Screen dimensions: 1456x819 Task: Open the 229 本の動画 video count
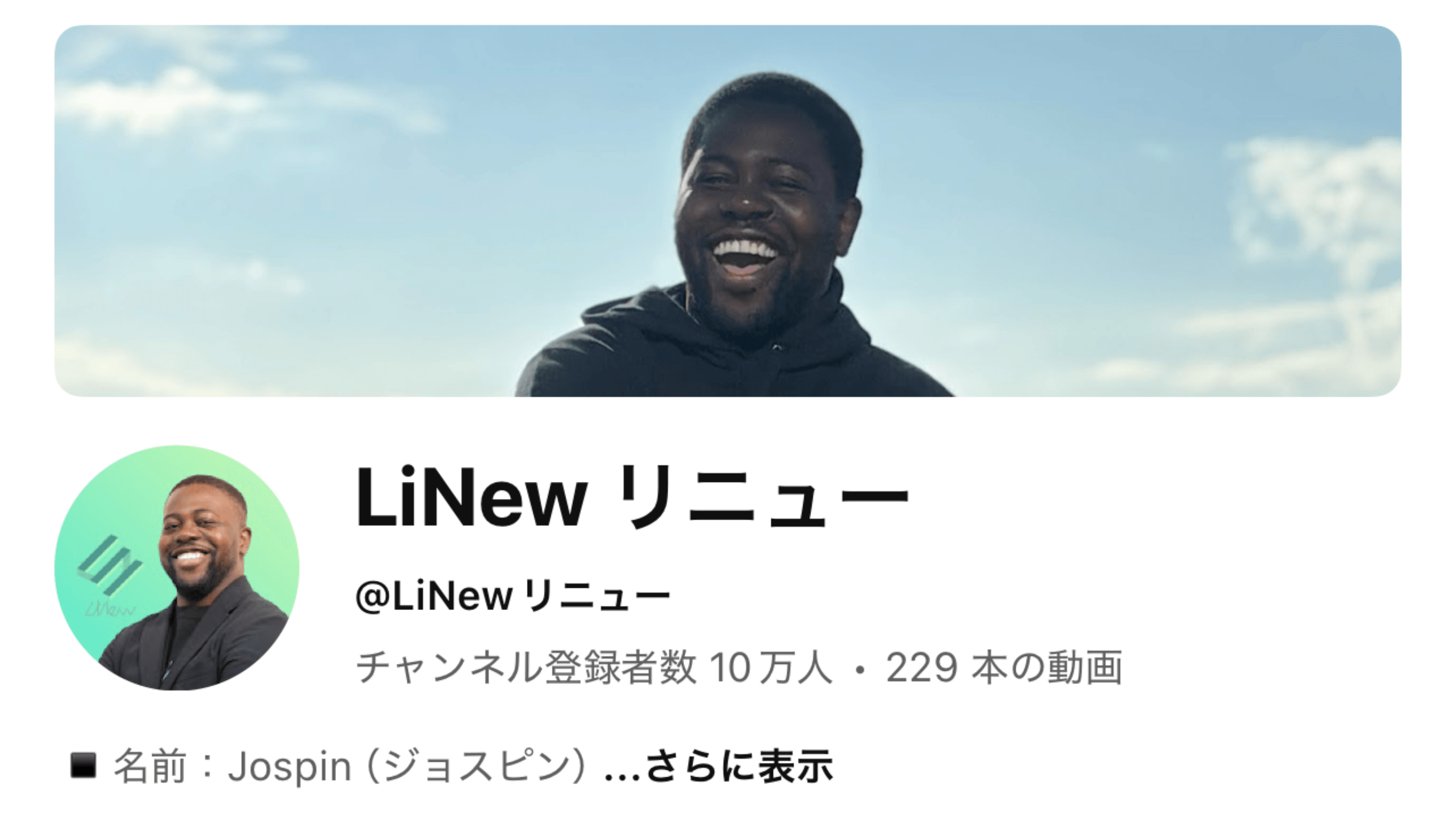(1004, 668)
